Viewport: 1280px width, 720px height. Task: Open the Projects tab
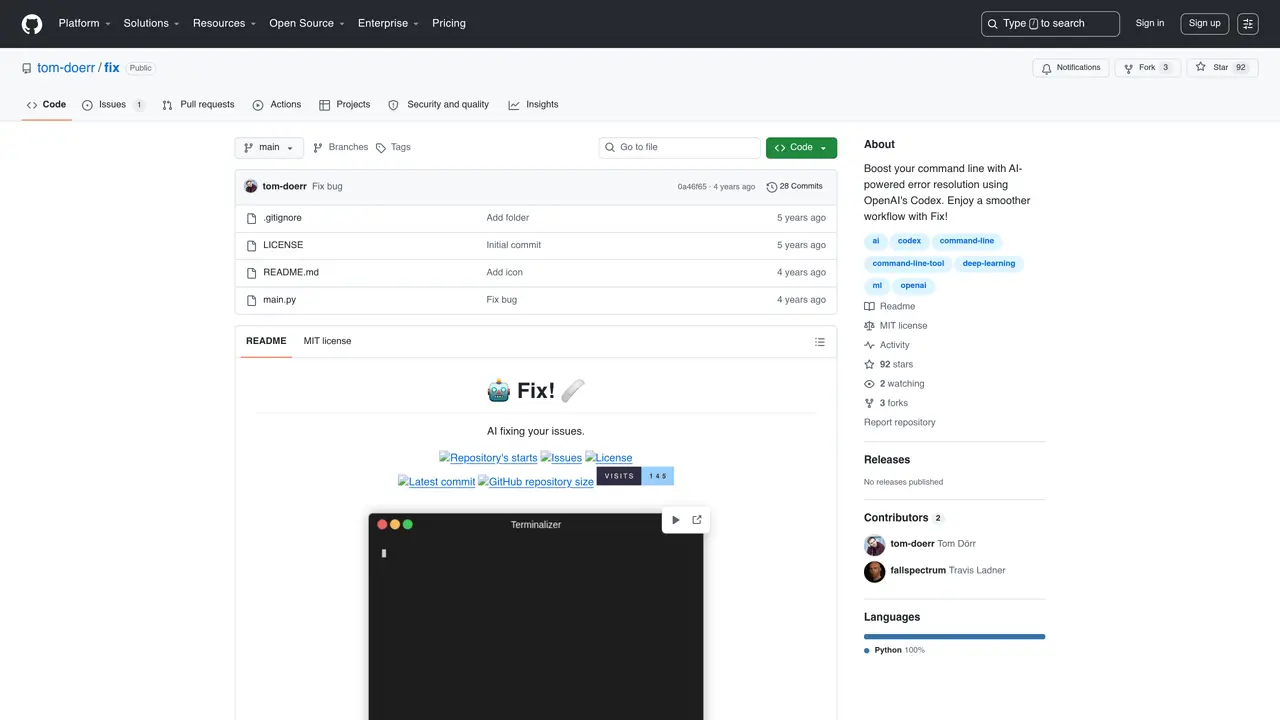pyautogui.click(x=344, y=105)
